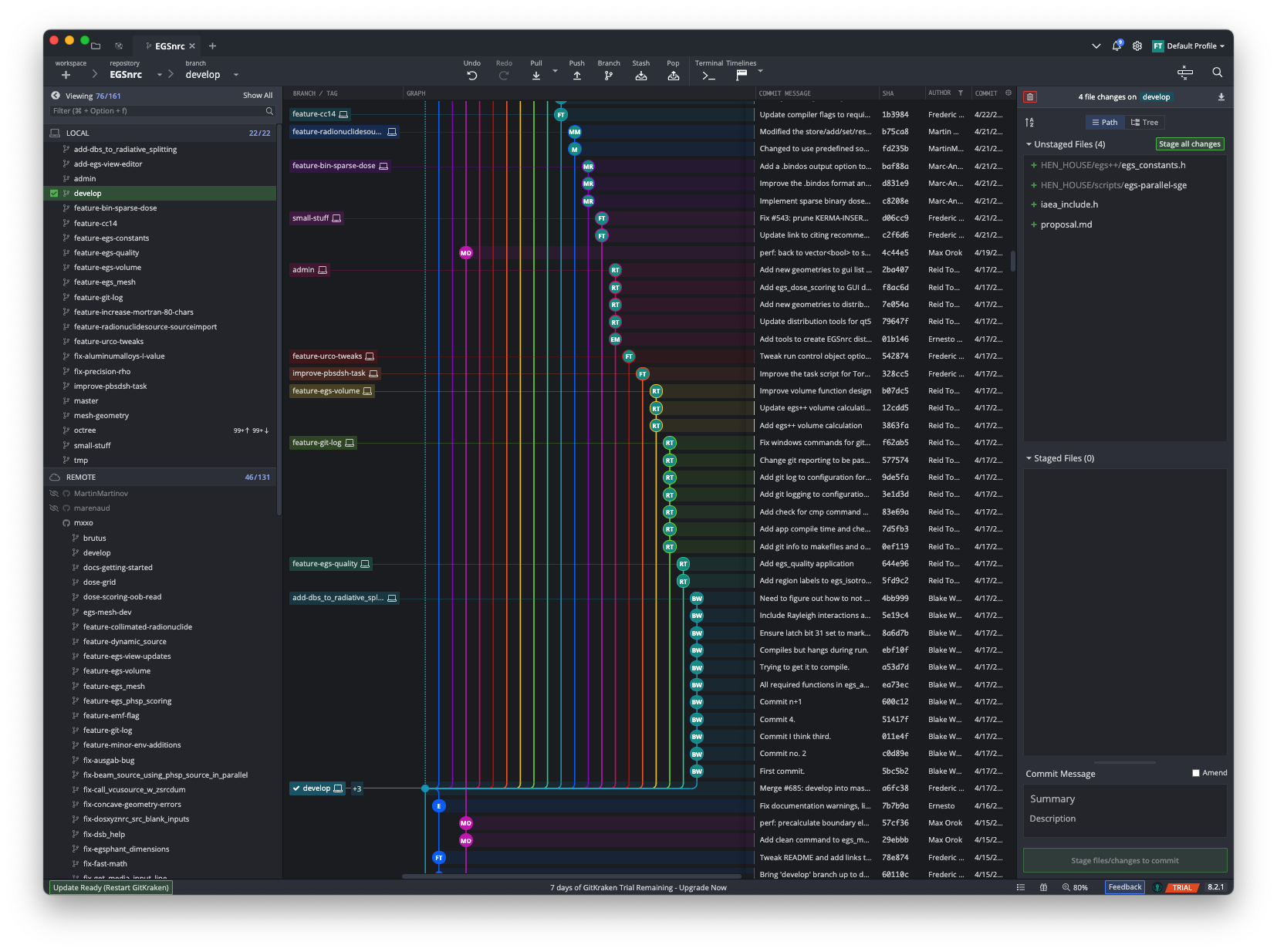This screenshot has width=1277, height=952.
Task: Click the Redo toolbar icon
Action: [x=504, y=75]
